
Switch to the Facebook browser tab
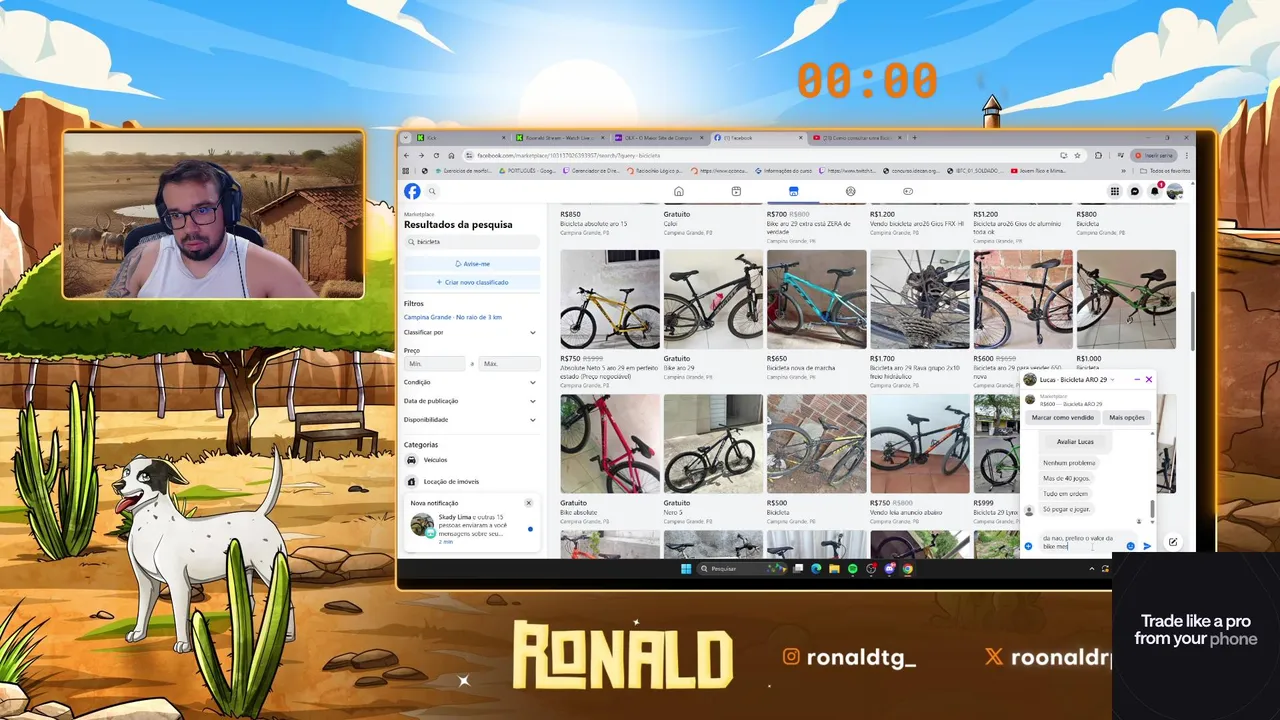757,138
